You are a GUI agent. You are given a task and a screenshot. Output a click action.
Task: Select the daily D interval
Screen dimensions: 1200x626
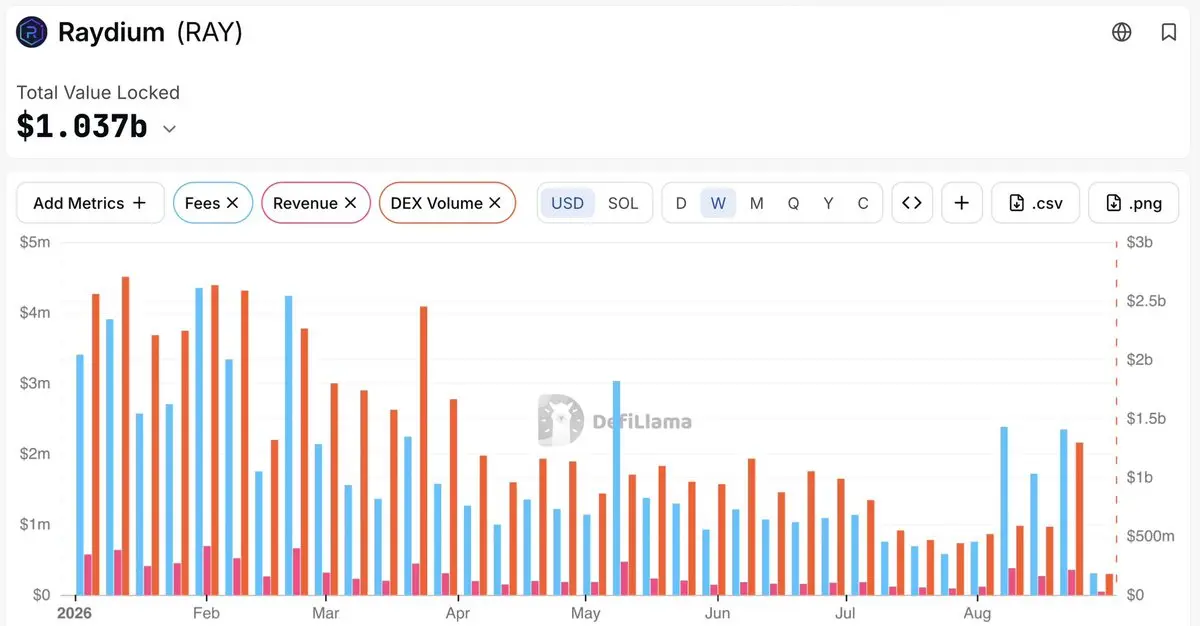[x=681, y=203]
